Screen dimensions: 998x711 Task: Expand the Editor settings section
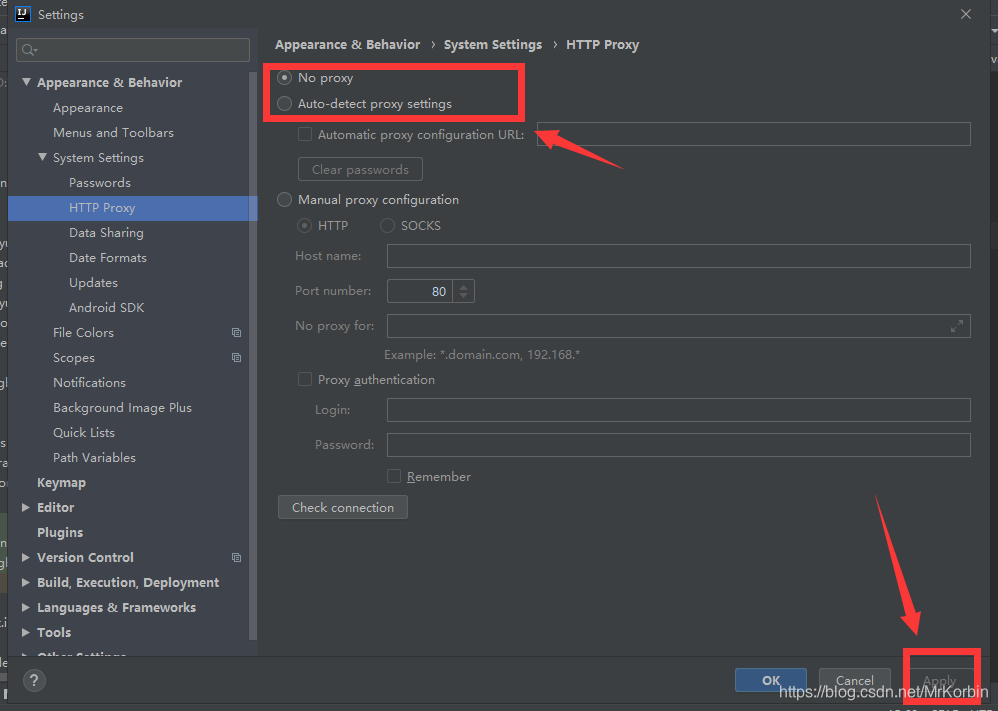26,507
